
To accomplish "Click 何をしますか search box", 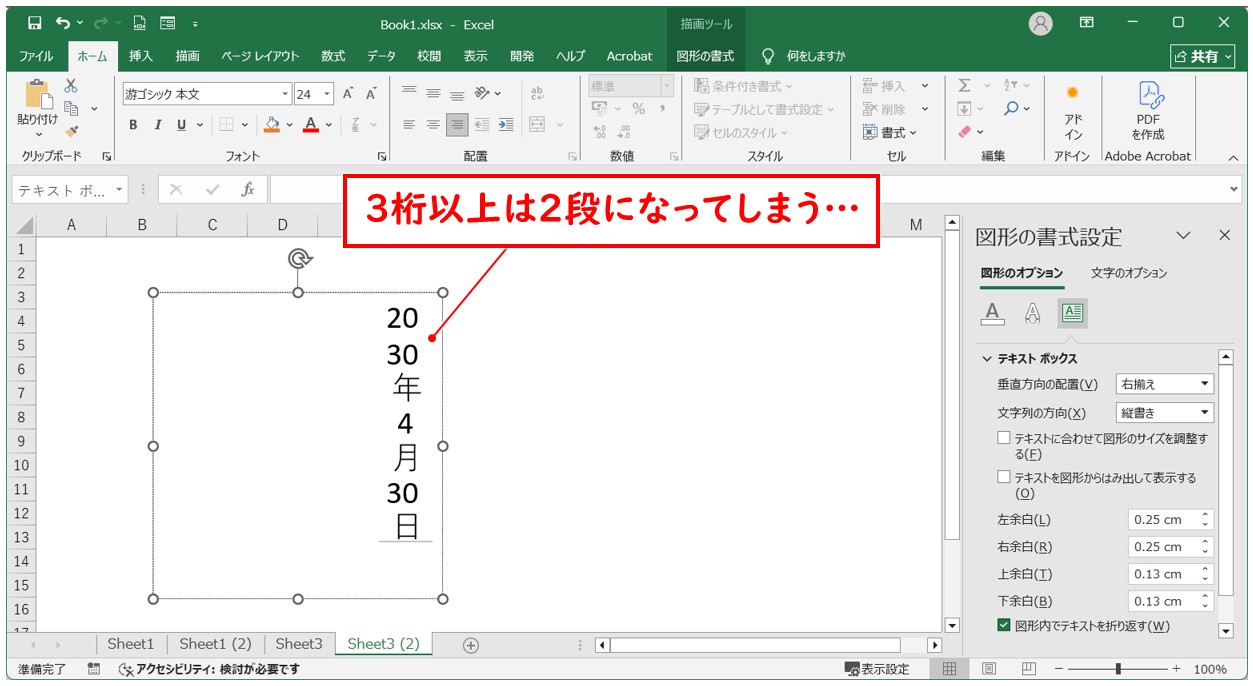I will coord(803,56).
